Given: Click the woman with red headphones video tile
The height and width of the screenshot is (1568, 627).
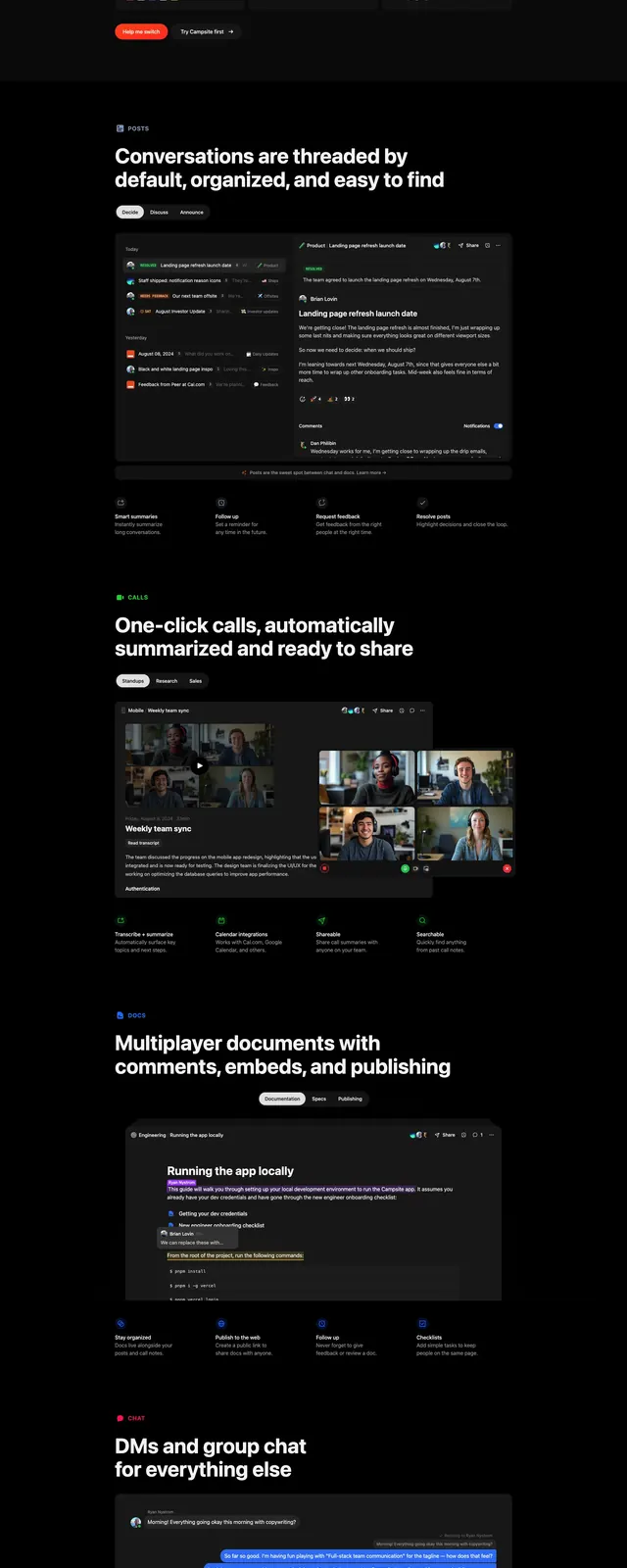Looking at the screenshot, I should tap(367, 778).
